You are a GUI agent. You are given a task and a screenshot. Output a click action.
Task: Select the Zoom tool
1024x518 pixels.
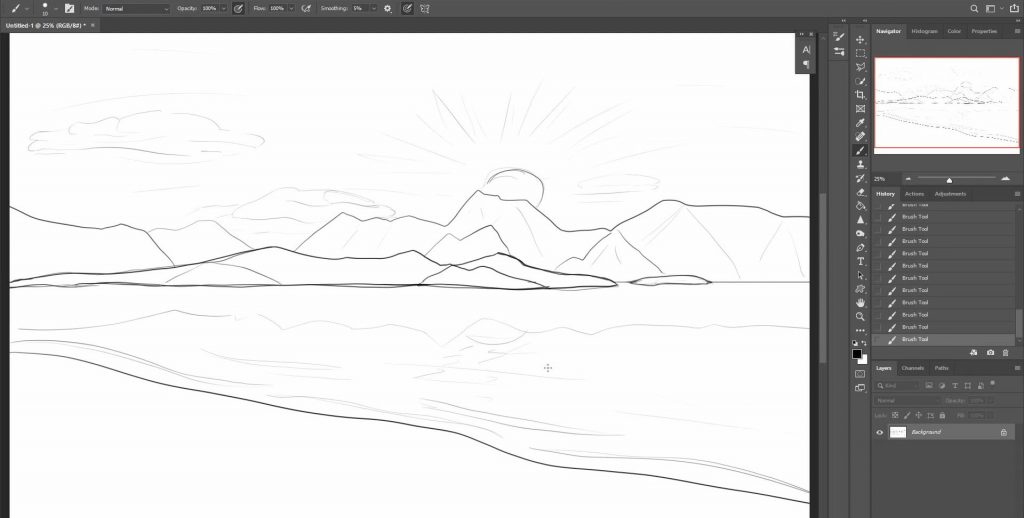click(x=860, y=316)
